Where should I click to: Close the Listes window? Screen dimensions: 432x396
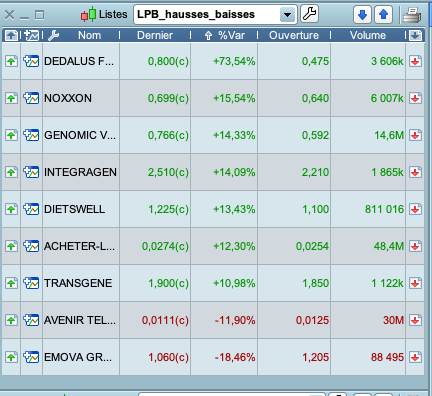click(x=10, y=15)
